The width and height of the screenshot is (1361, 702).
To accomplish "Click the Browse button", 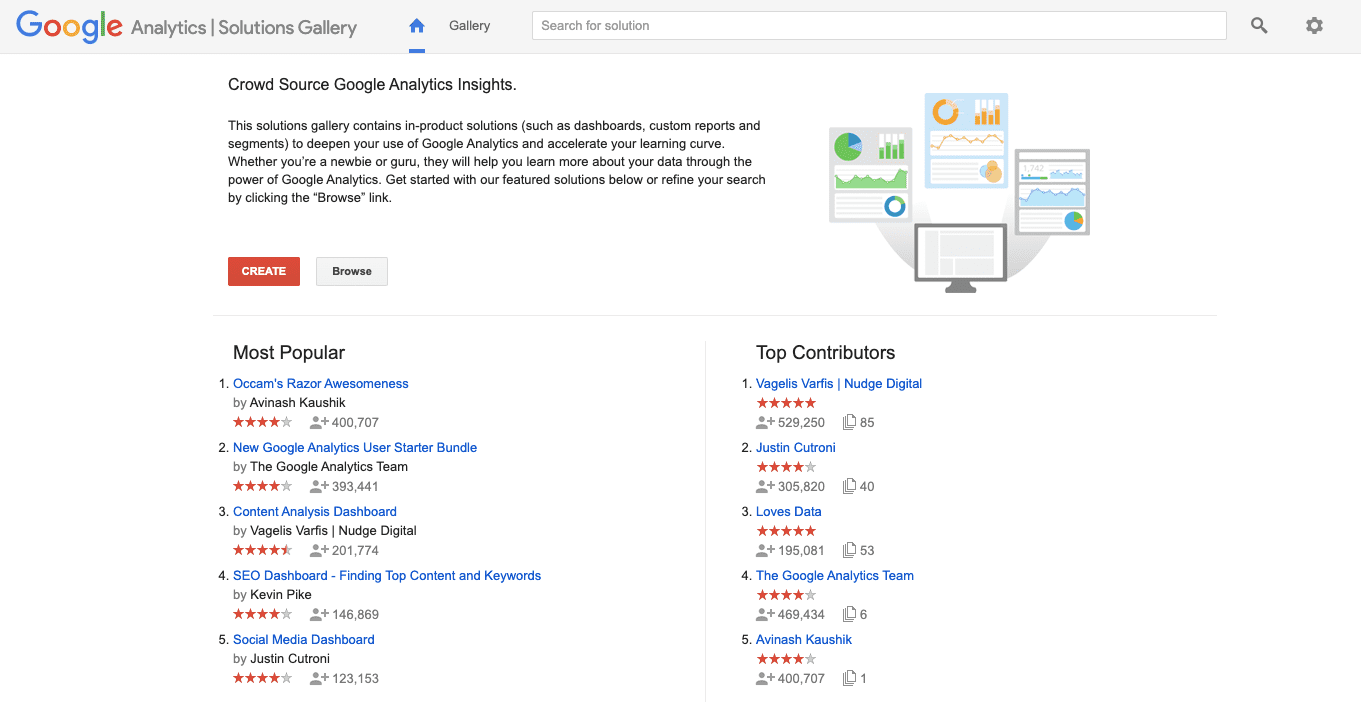I will point(352,271).
